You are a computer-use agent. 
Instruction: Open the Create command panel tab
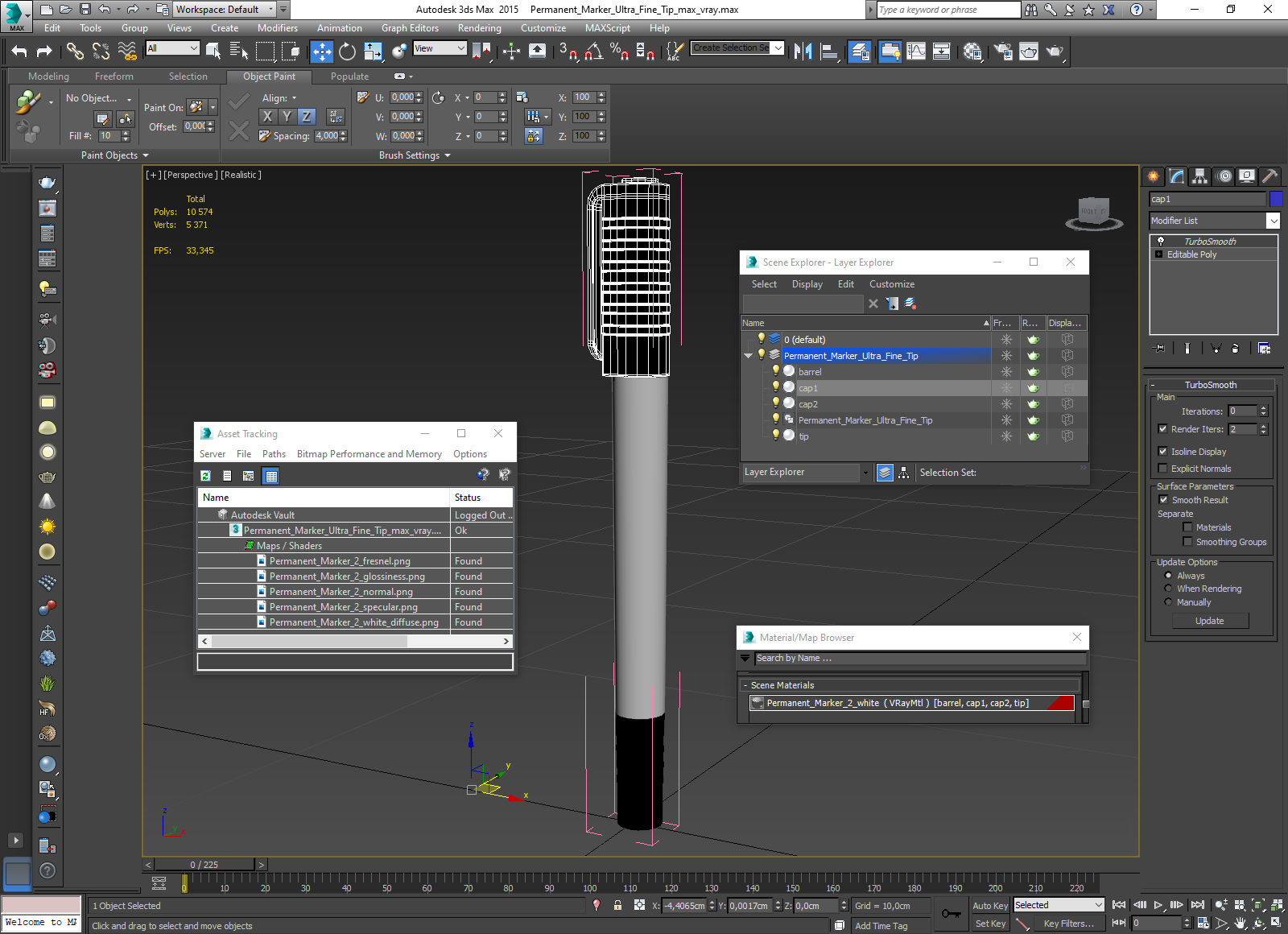(1154, 176)
